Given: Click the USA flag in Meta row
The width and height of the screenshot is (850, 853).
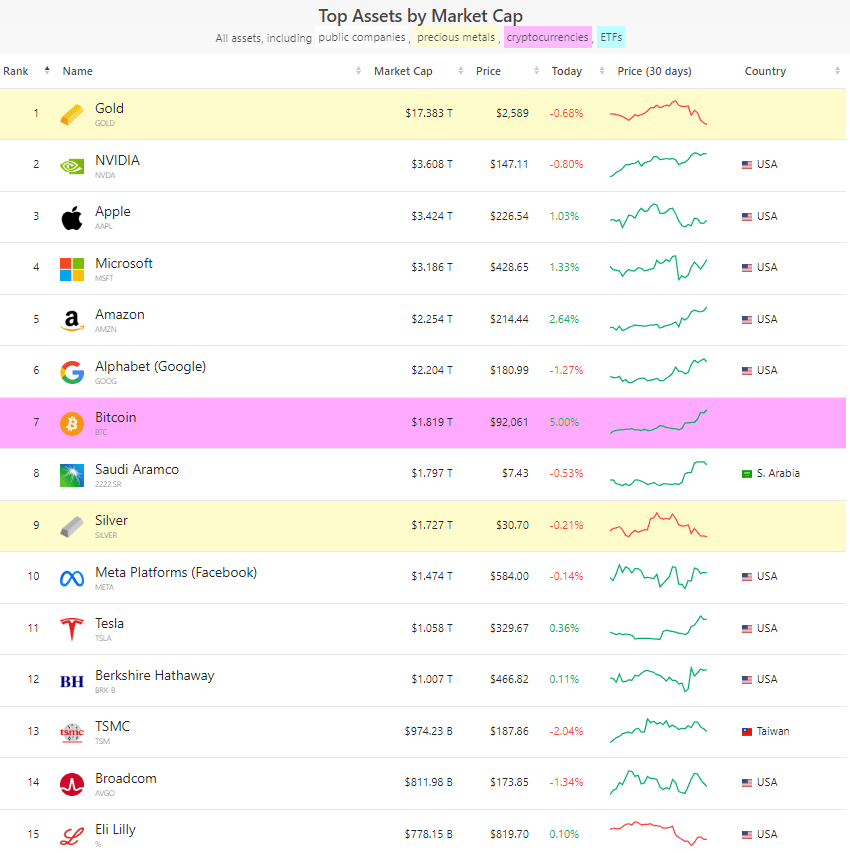Looking at the screenshot, I should (x=747, y=577).
